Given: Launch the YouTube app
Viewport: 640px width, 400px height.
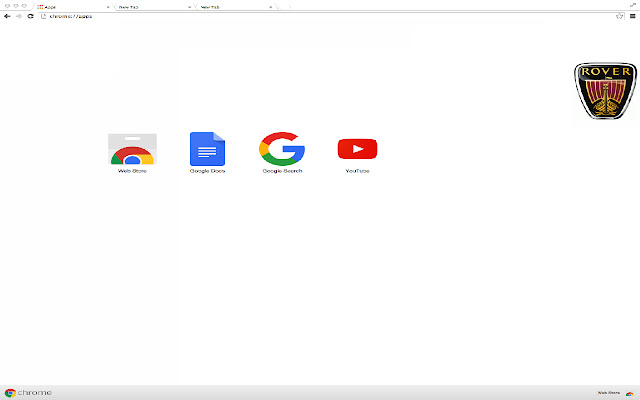Looking at the screenshot, I should [357, 155].
